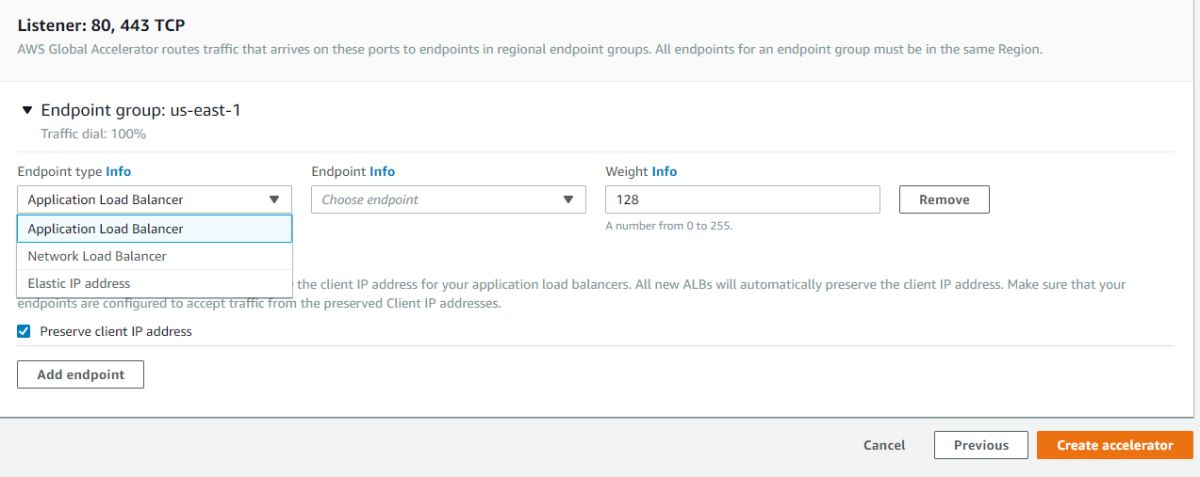
Task: Open Info link beside Weight label
Action: (664, 171)
